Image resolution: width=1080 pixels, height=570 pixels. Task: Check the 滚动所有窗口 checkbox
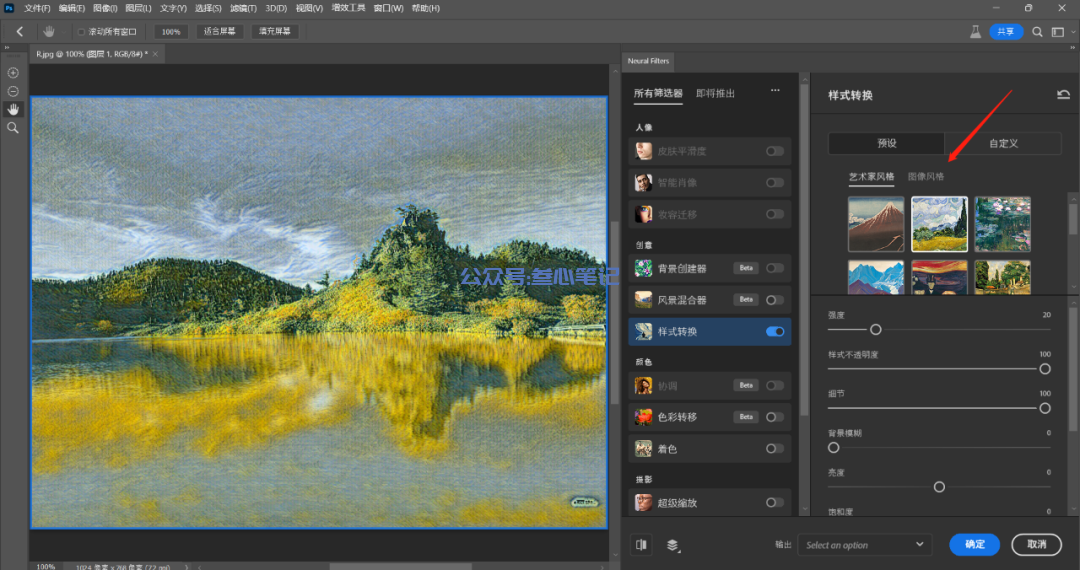(81, 32)
